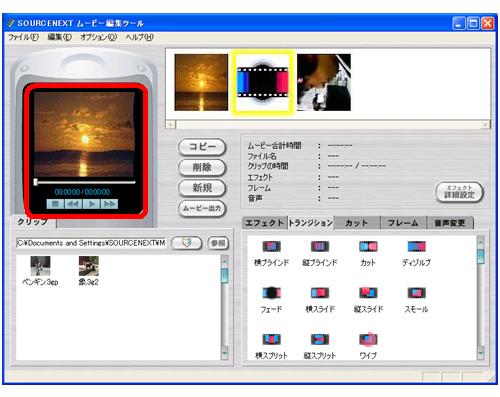
Task: Pick the フェード transition icon
Action: coord(271,293)
